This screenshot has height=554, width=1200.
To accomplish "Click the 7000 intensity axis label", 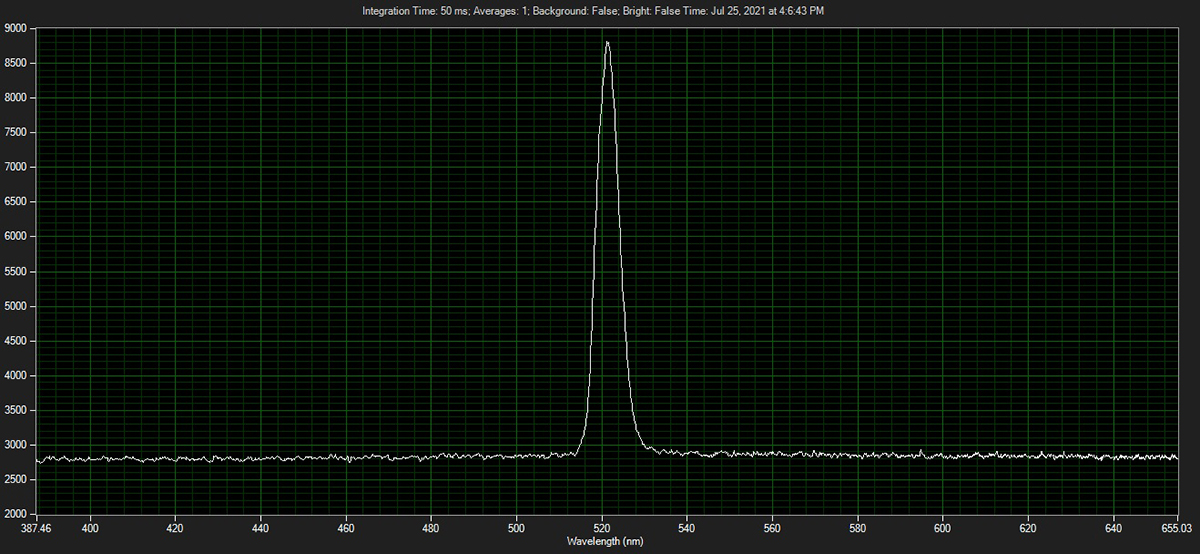I will coord(16,167).
